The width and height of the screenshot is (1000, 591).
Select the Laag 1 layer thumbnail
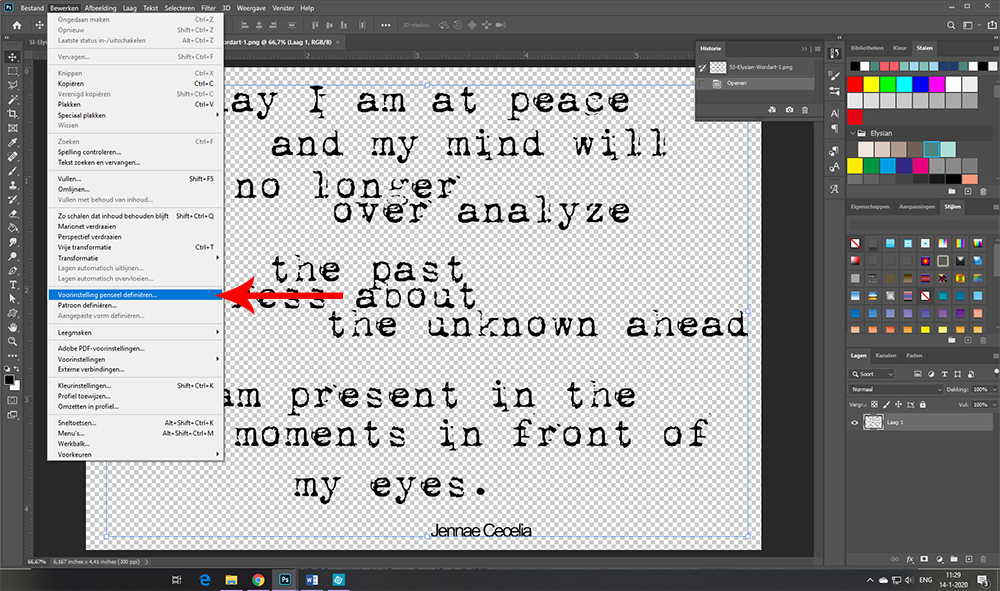coord(873,422)
